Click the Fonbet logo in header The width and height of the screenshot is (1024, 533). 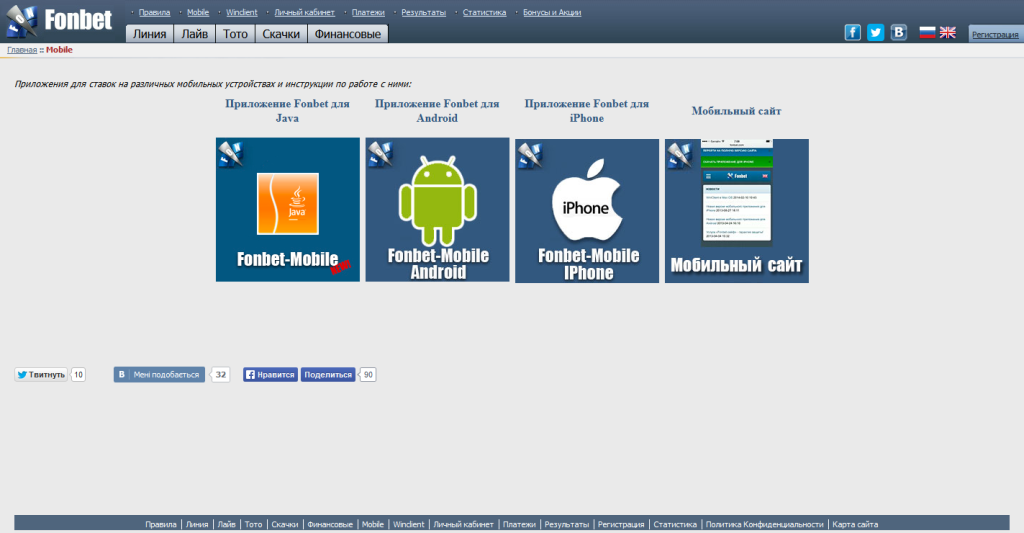(59, 21)
